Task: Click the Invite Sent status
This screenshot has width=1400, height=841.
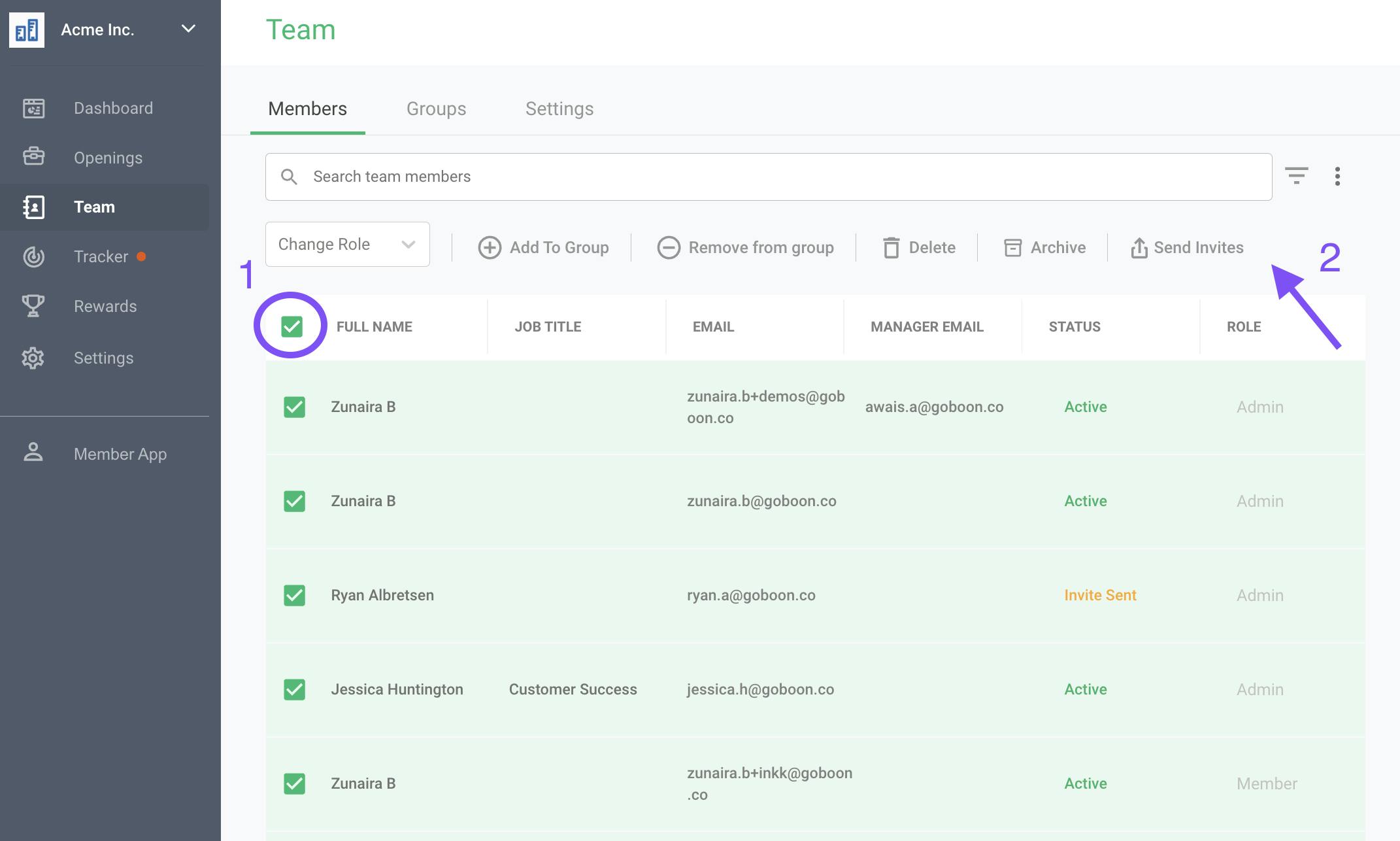Action: (x=1100, y=595)
